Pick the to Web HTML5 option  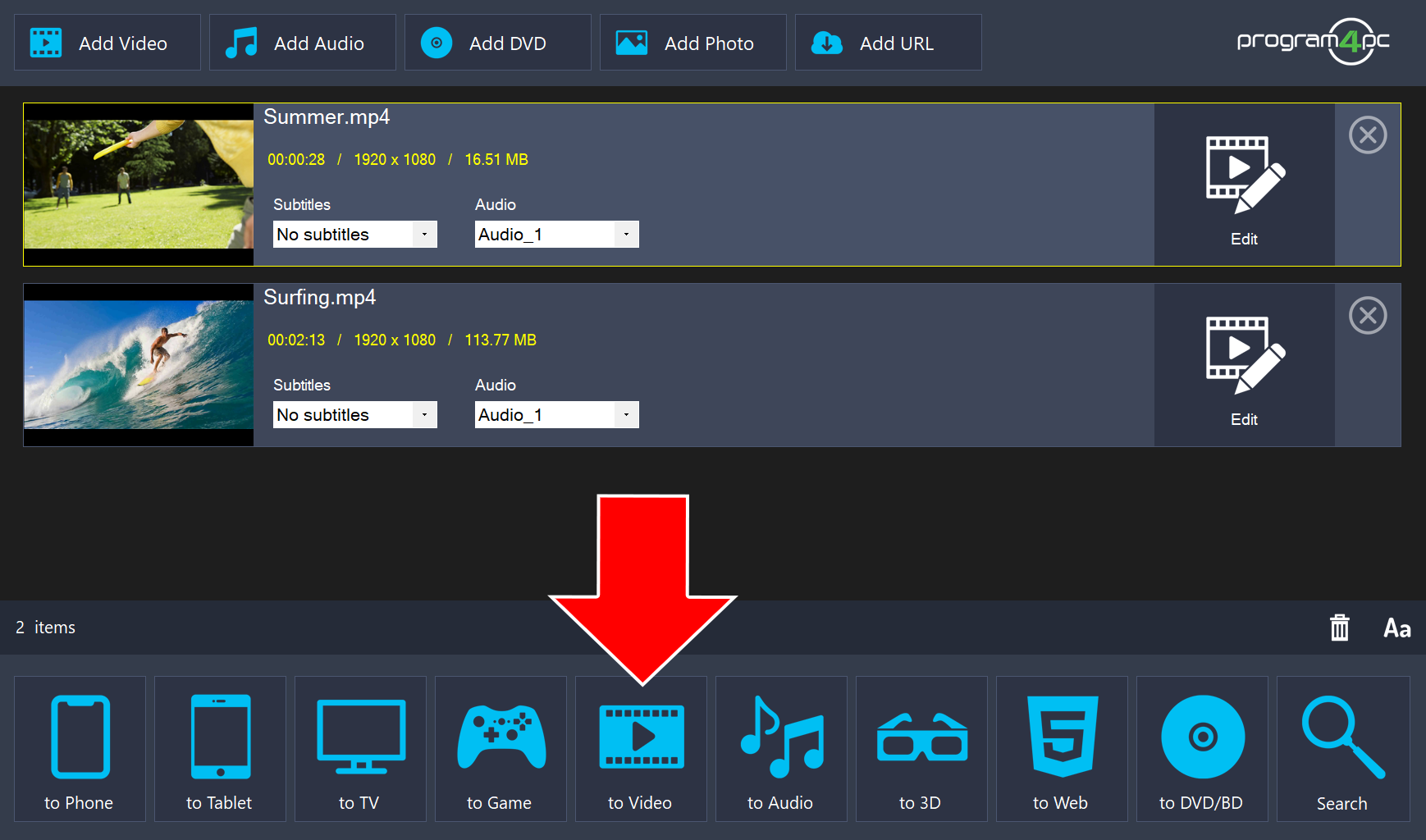(1062, 749)
